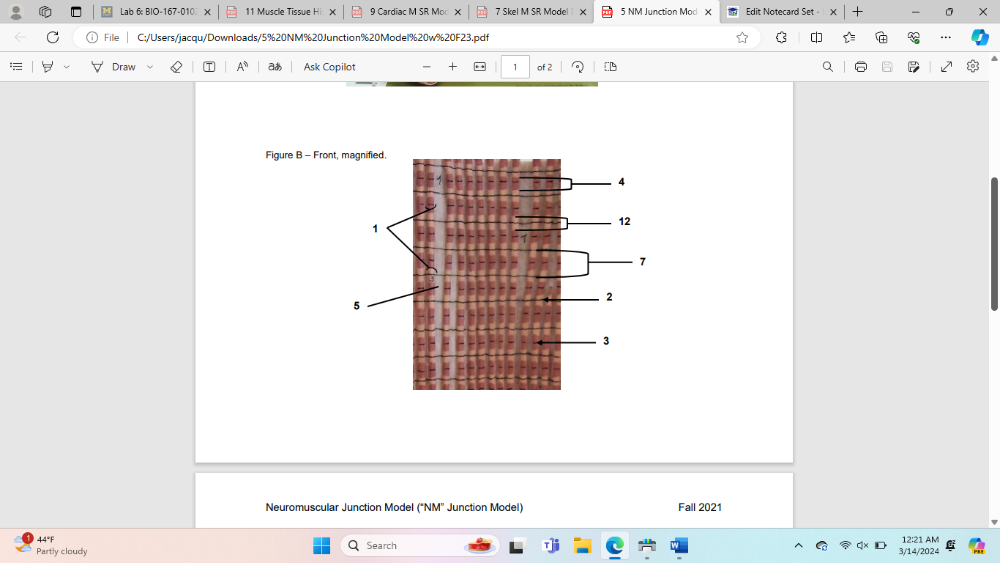Toggle Edge split screen view
1000x563 pixels.
(816, 37)
